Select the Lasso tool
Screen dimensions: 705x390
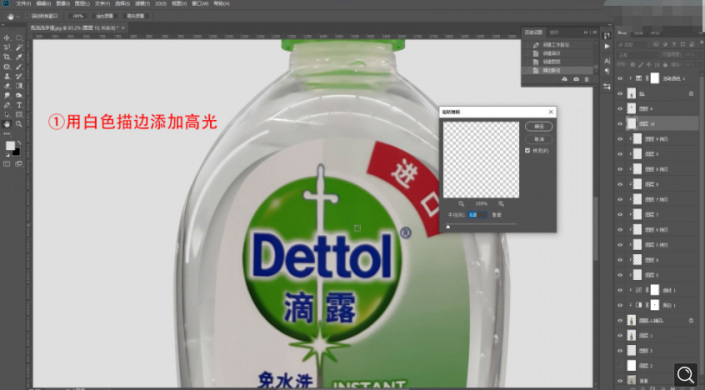pos(7,48)
